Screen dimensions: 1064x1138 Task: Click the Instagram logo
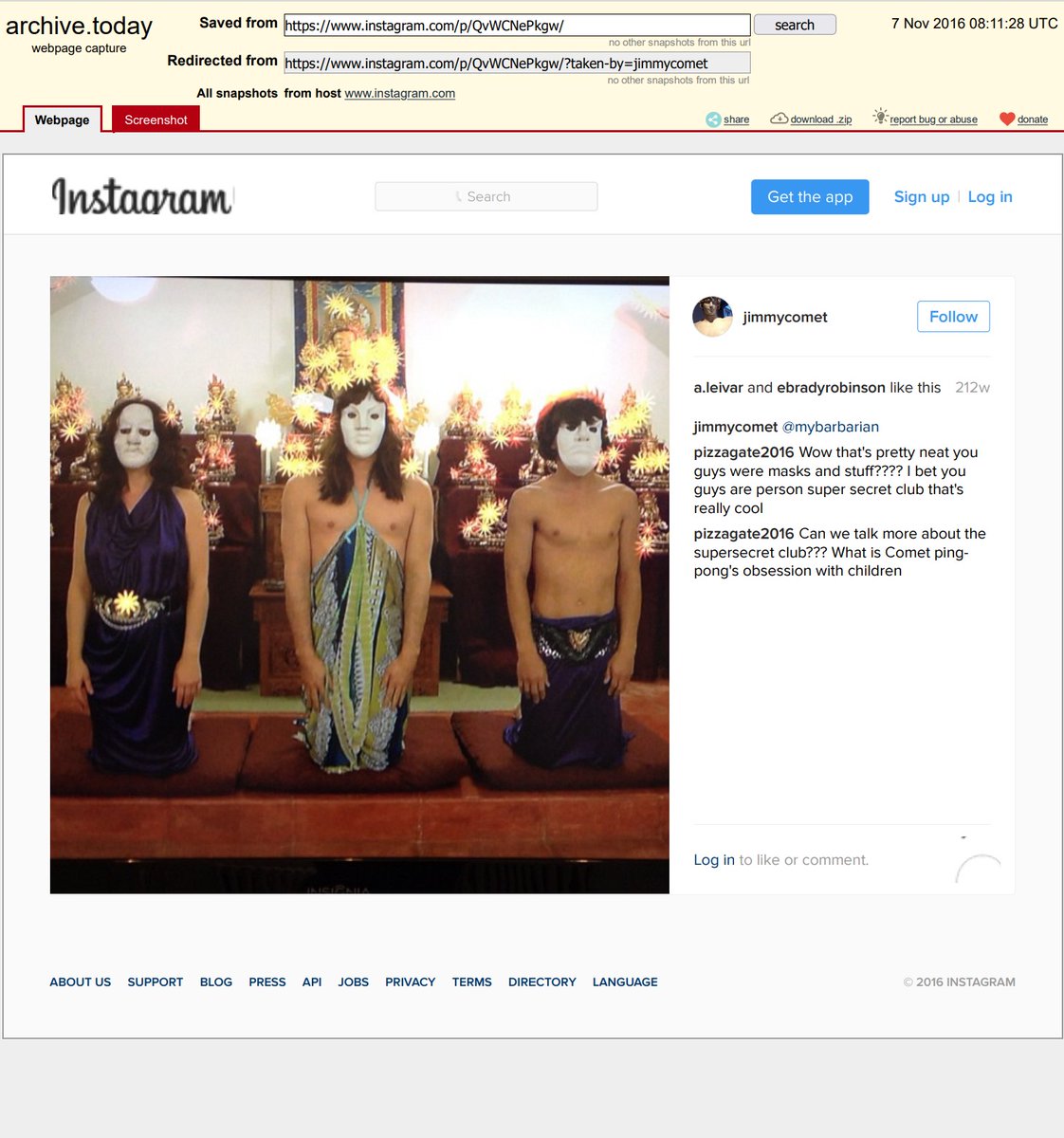[142, 197]
